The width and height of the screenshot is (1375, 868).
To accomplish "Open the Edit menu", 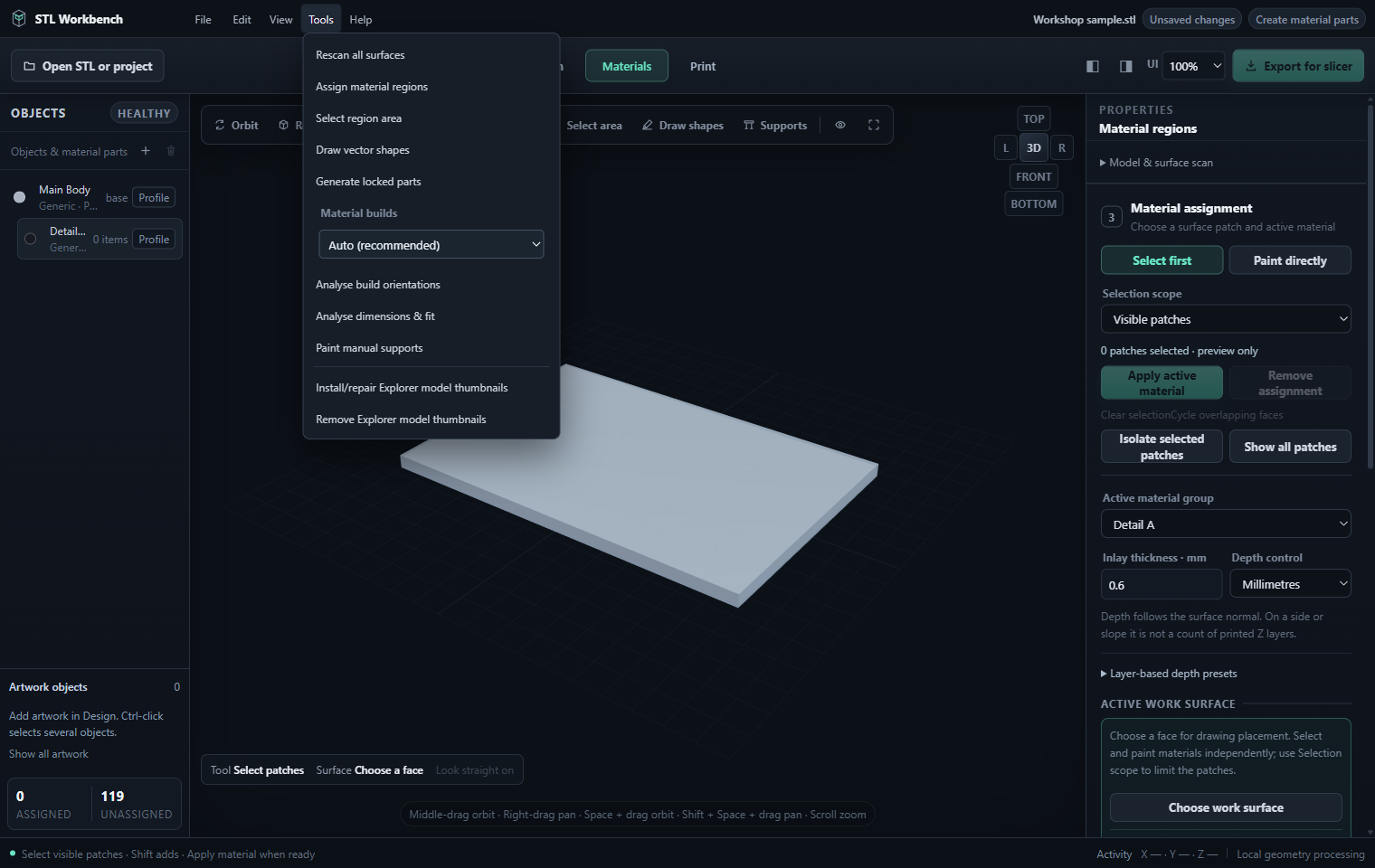I will tap(242, 19).
